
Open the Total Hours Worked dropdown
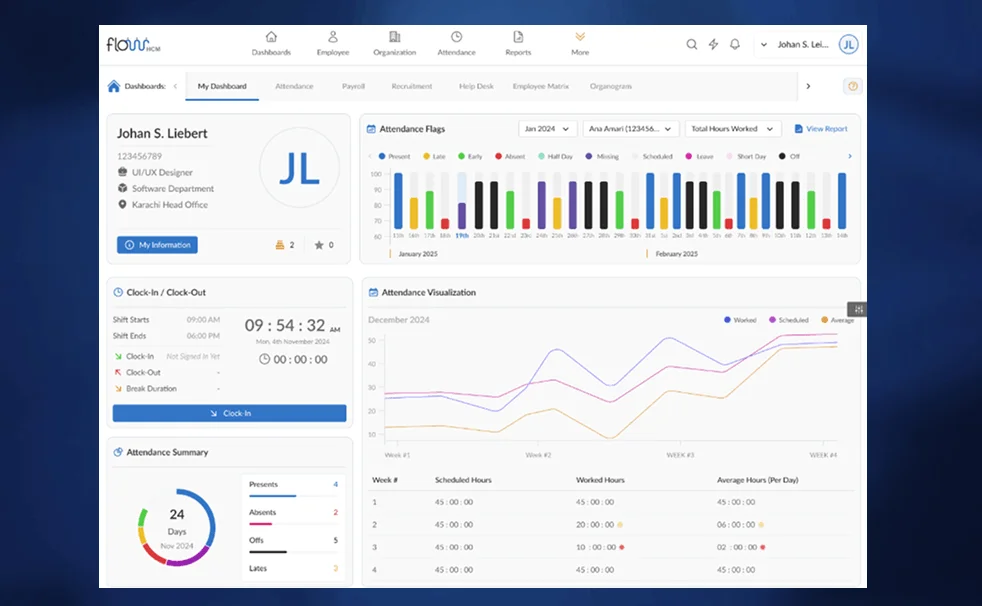pos(732,129)
